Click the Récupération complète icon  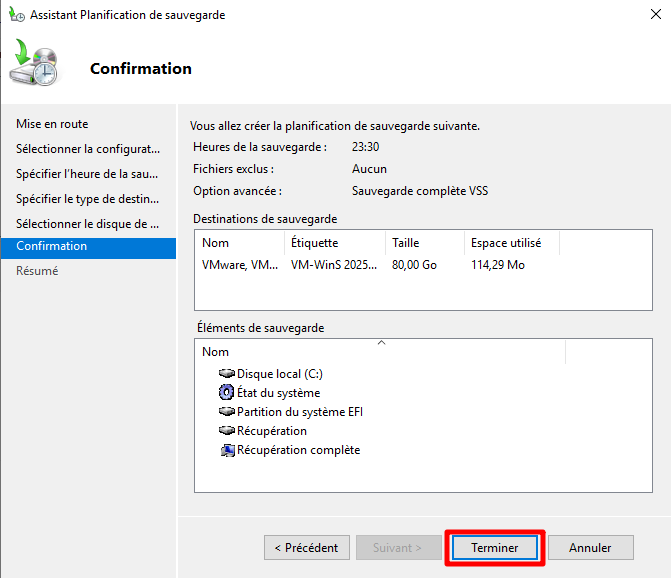pos(226,450)
